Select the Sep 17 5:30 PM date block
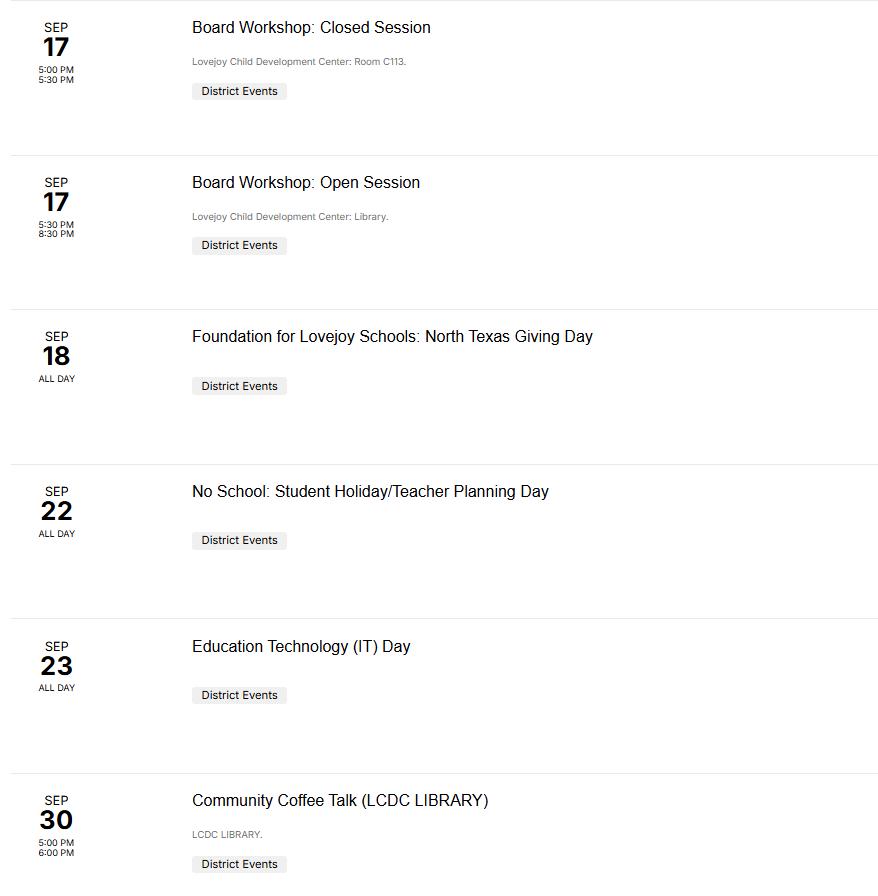Screen dimensions: 878x896 (x=56, y=207)
